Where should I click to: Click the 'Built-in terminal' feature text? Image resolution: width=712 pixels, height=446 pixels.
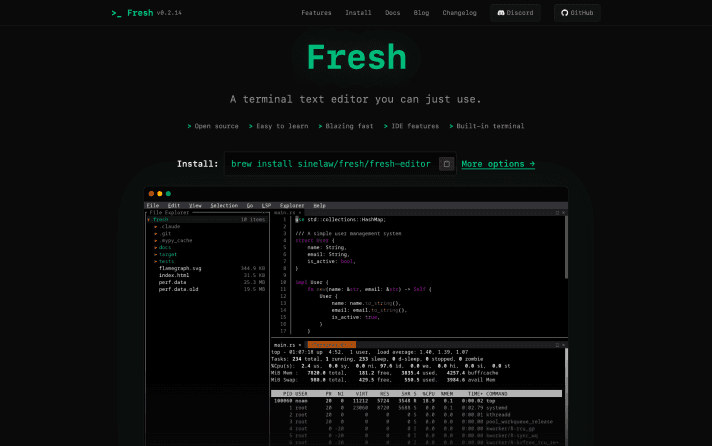[490, 126]
